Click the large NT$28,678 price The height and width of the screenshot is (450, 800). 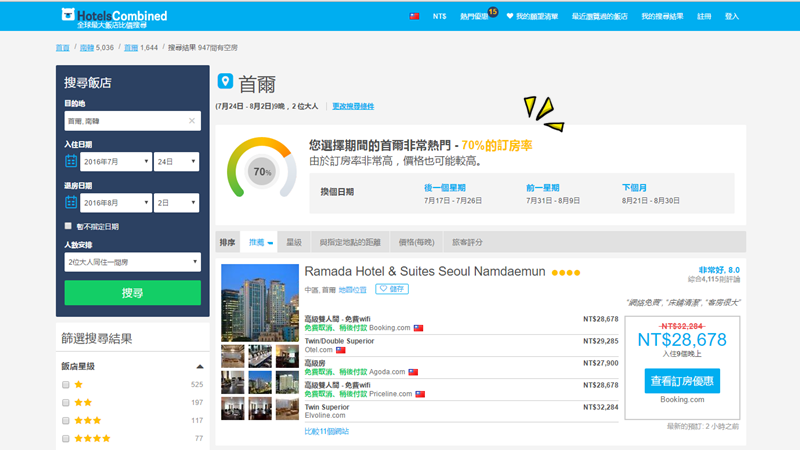(682, 340)
